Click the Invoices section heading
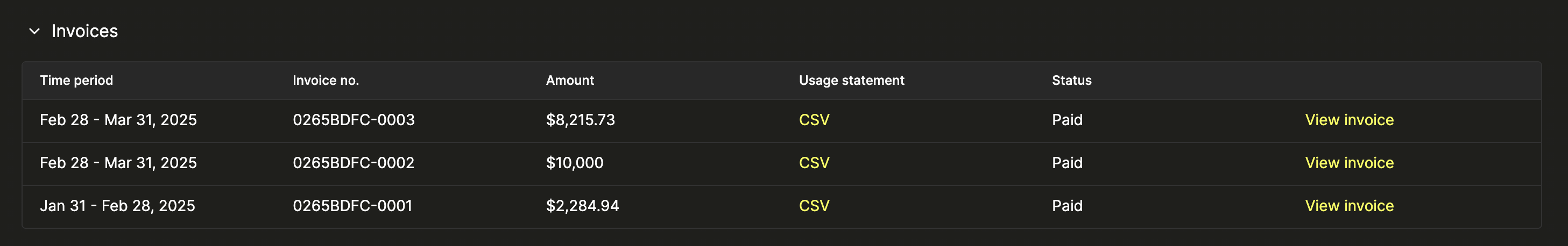Image resolution: width=1568 pixels, height=246 pixels. [x=84, y=31]
